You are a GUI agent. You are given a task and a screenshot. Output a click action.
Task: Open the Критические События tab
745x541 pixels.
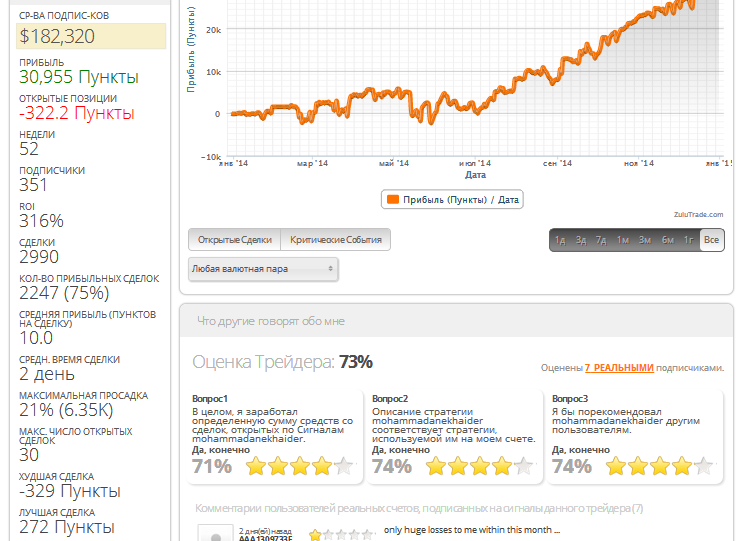coord(335,240)
